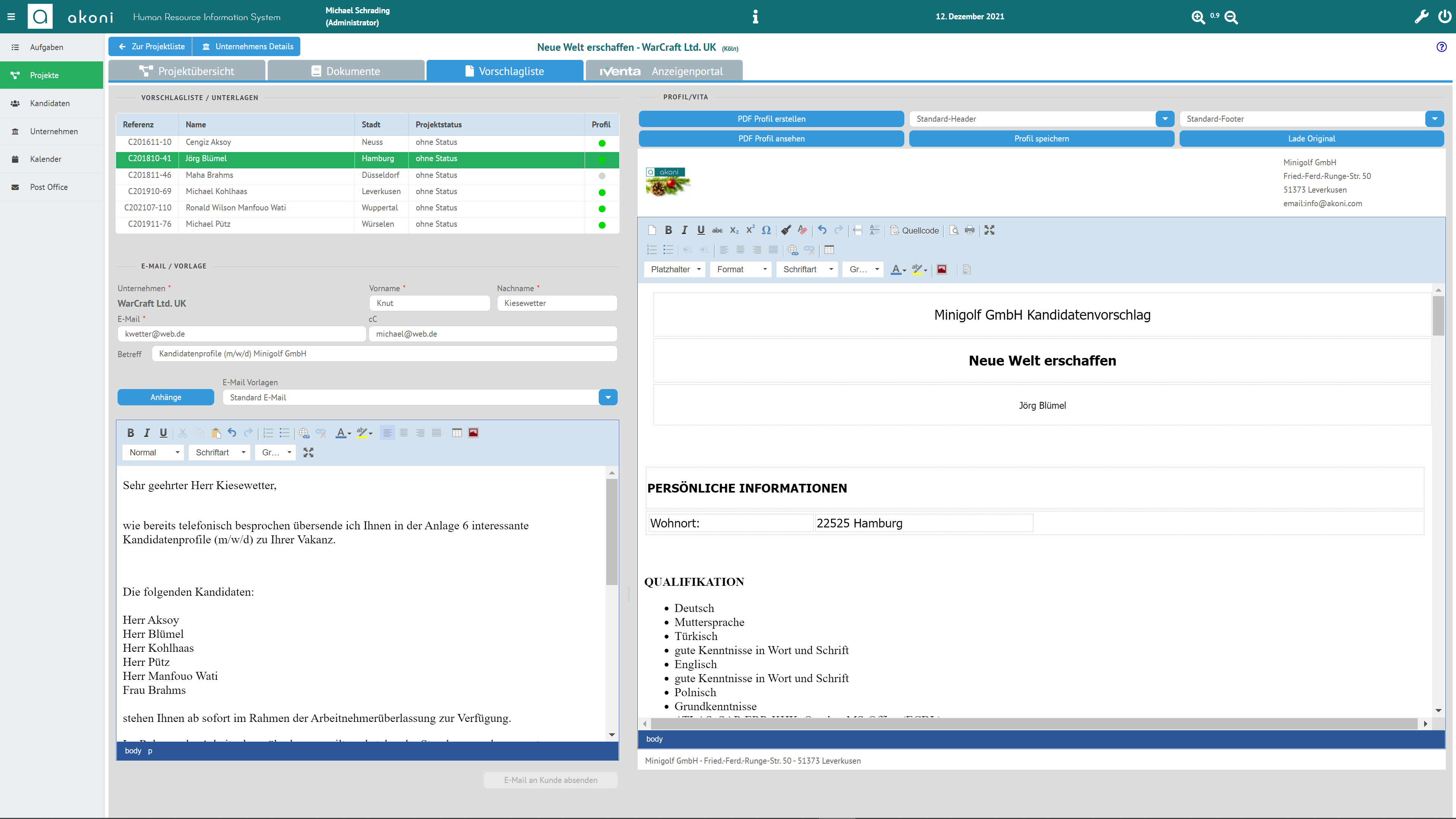Expand the E-Mail Vorlagen dropdown arrow

point(607,397)
